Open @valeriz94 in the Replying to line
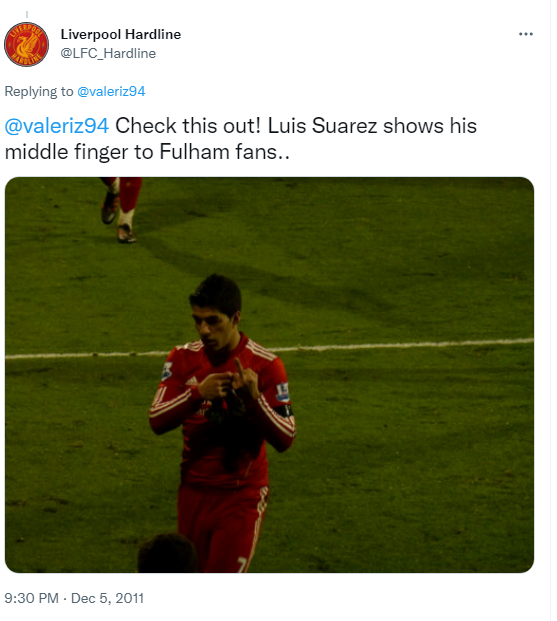This screenshot has height=621, width=557. tap(111, 91)
